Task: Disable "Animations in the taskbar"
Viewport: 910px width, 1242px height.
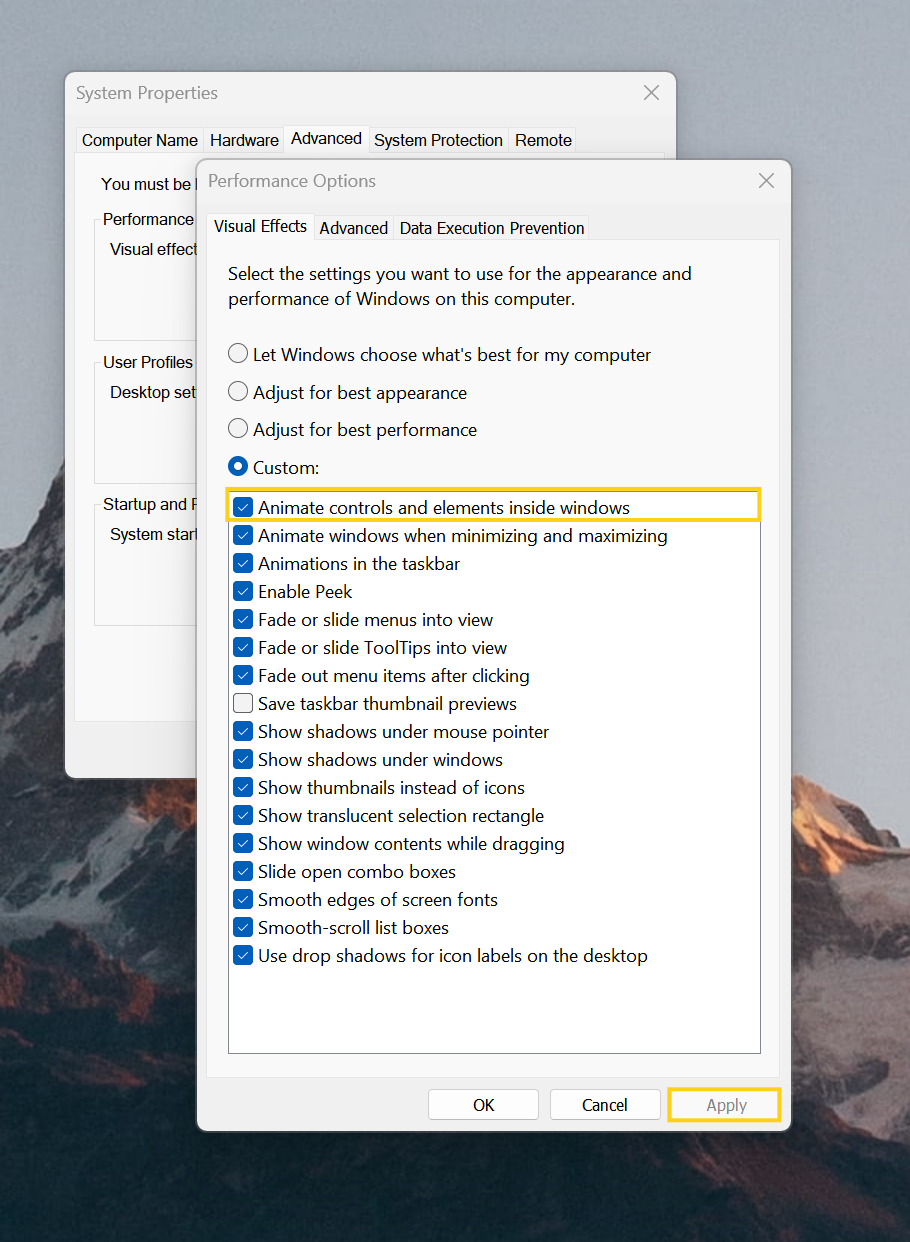Action: click(x=242, y=563)
